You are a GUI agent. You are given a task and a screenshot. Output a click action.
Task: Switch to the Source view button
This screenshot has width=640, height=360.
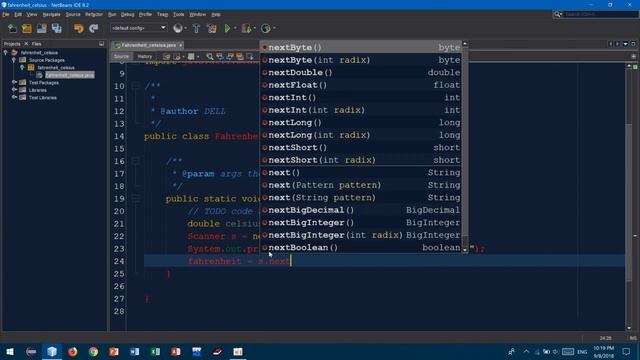tap(121, 57)
